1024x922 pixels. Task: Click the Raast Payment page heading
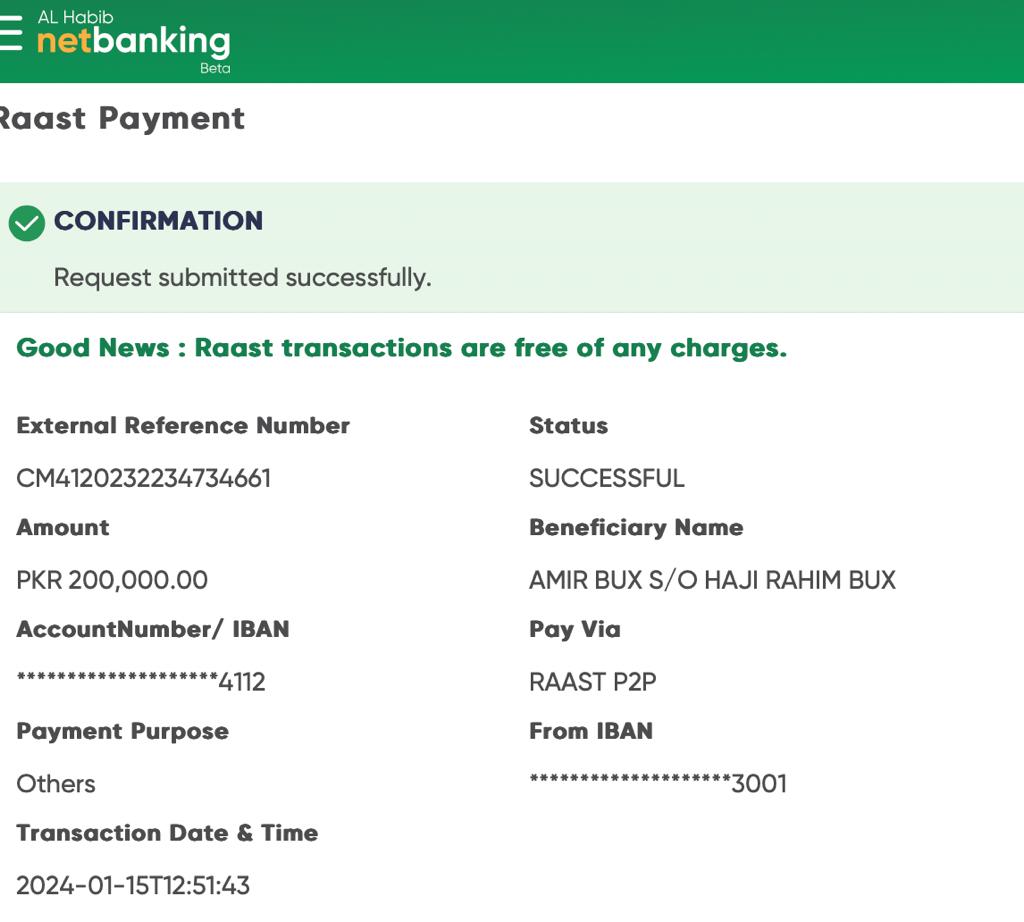pyautogui.click(x=121, y=118)
